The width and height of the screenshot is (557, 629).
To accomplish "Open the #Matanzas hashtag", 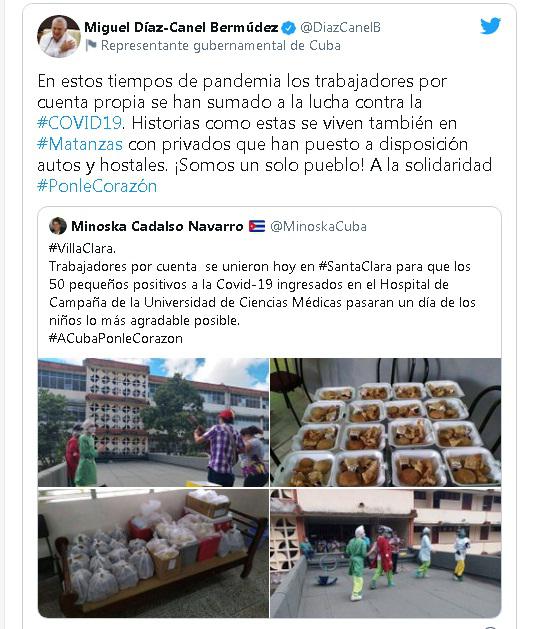I will click(80, 144).
